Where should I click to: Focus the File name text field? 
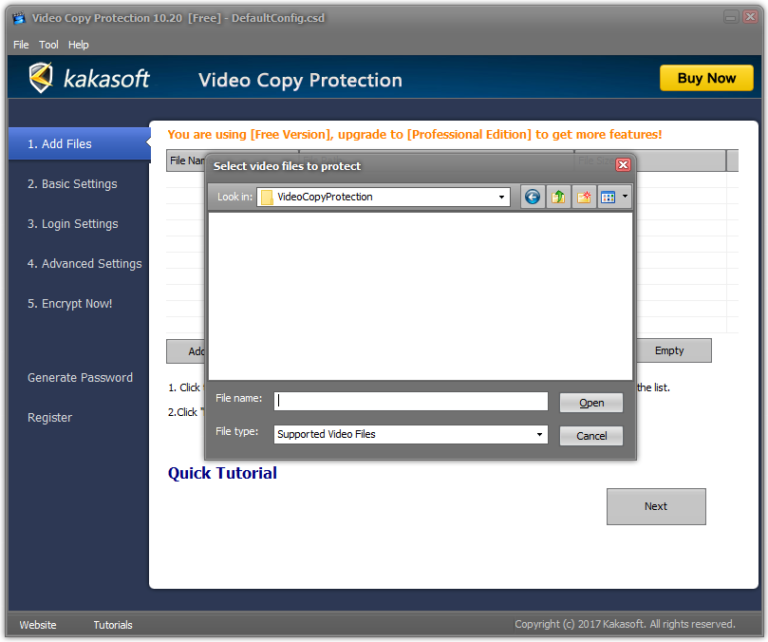tap(411, 401)
